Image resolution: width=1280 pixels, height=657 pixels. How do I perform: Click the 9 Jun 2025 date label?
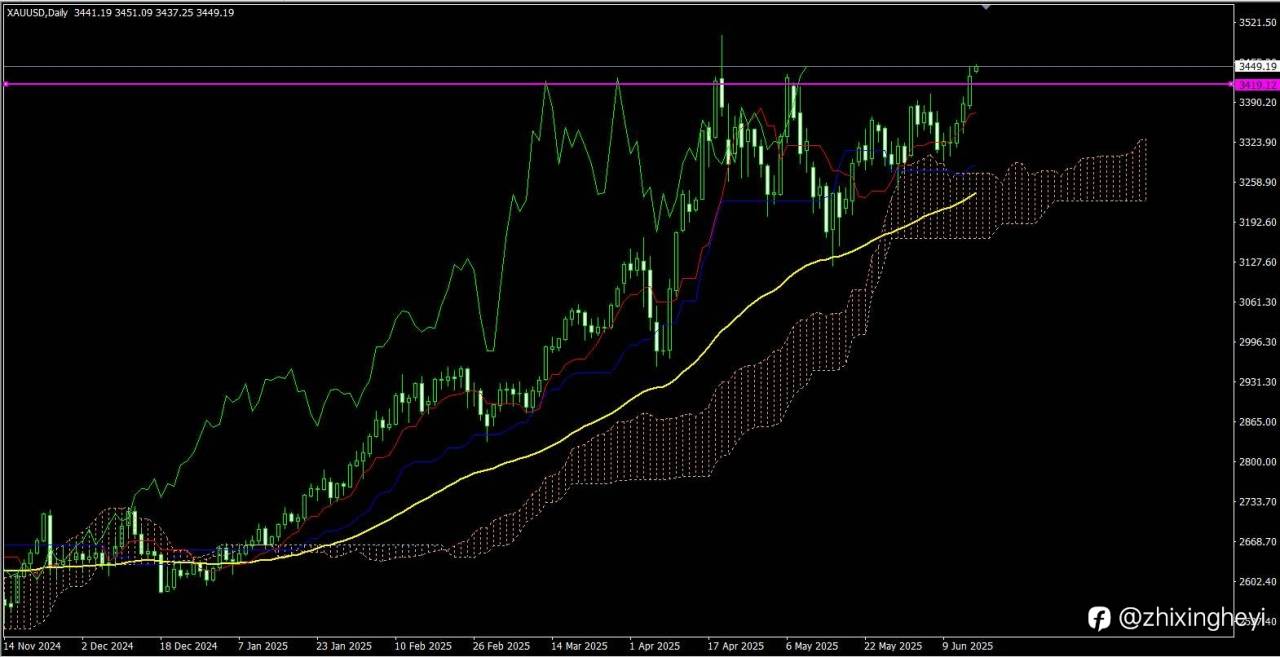(x=969, y=646)
